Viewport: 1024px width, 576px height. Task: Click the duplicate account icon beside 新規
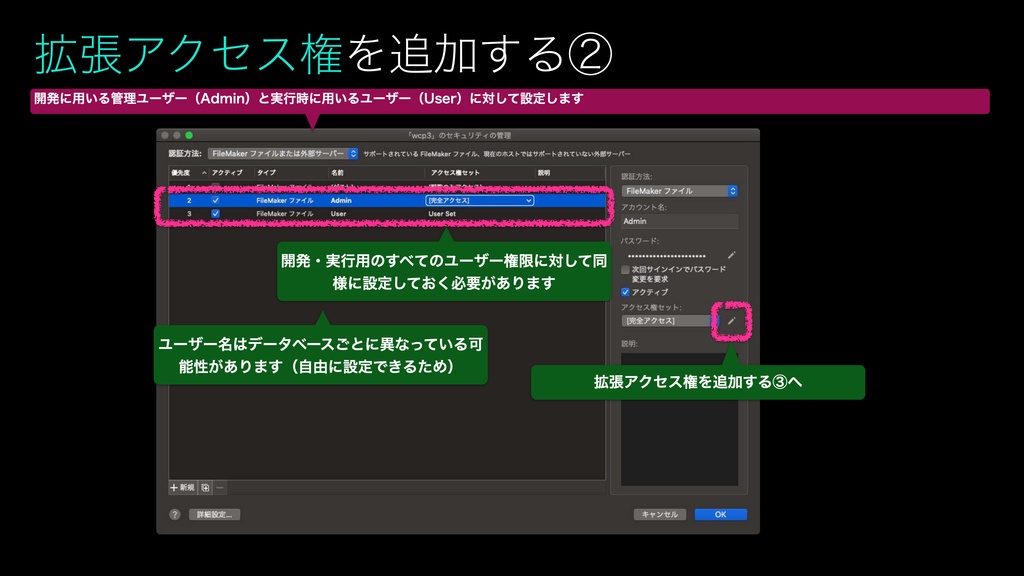click(206, 488)
